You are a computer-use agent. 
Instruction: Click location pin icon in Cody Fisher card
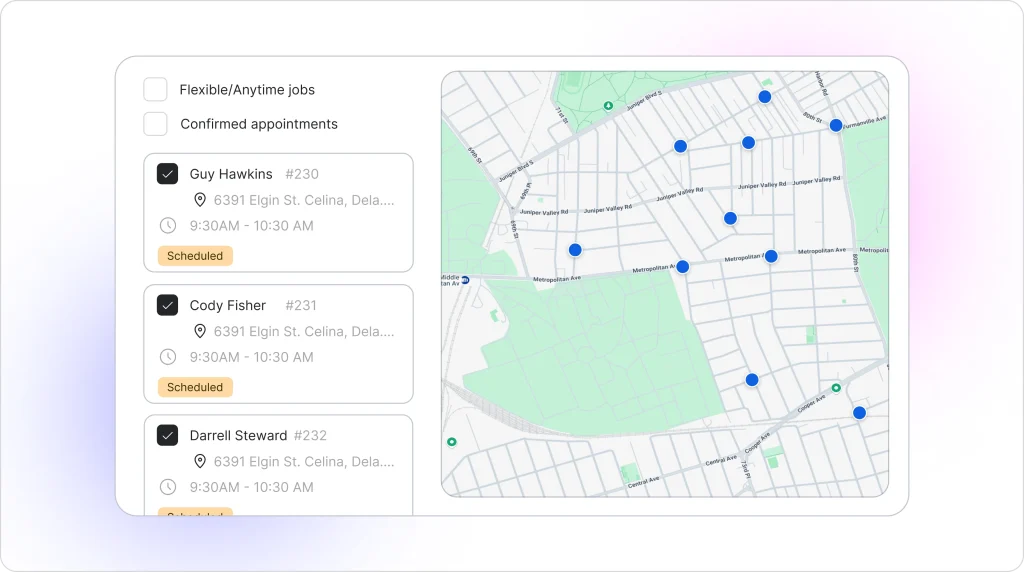(x=200, y=331)
